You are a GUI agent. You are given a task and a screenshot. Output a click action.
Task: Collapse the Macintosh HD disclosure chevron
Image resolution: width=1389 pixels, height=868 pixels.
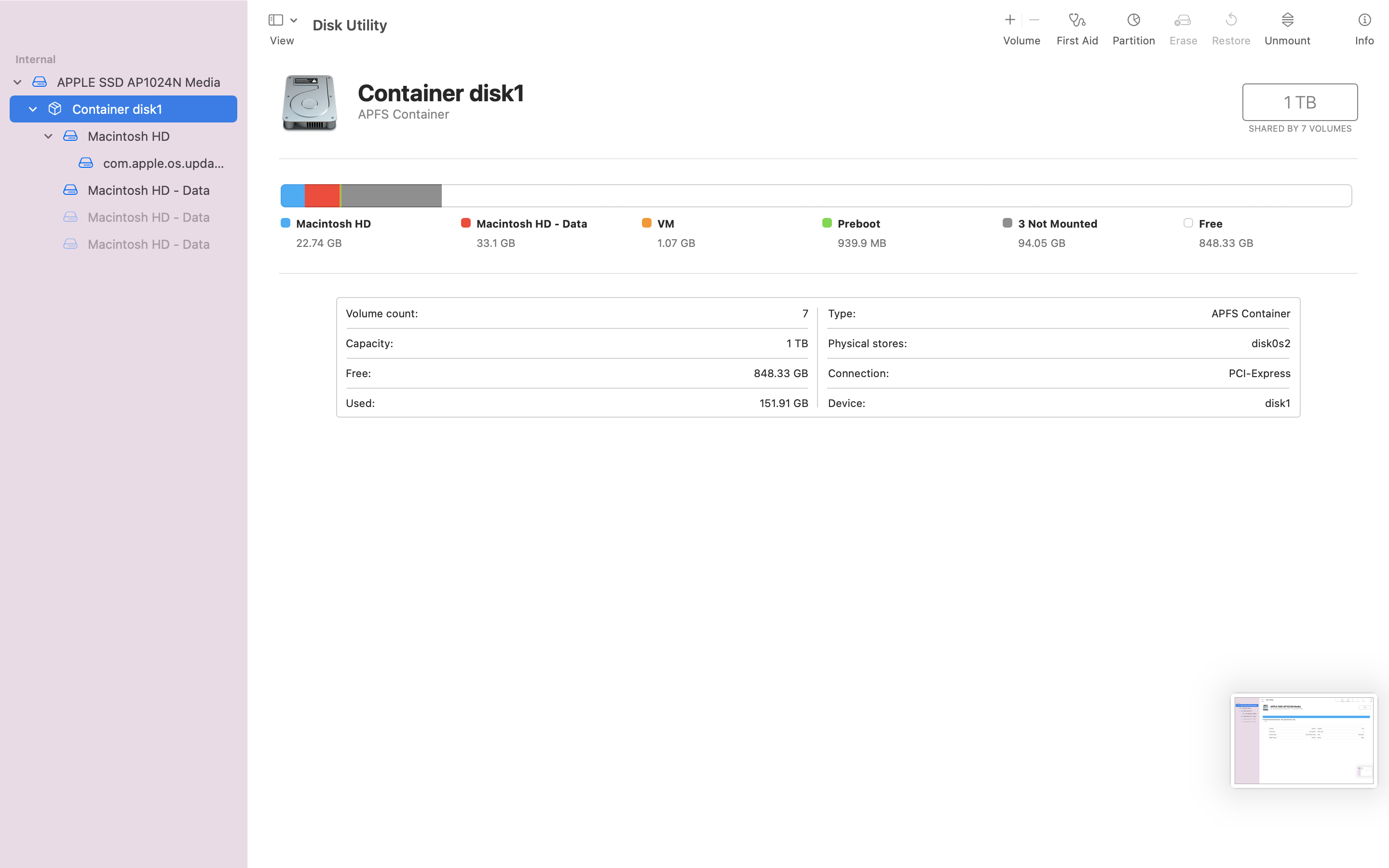coord(48,136)
